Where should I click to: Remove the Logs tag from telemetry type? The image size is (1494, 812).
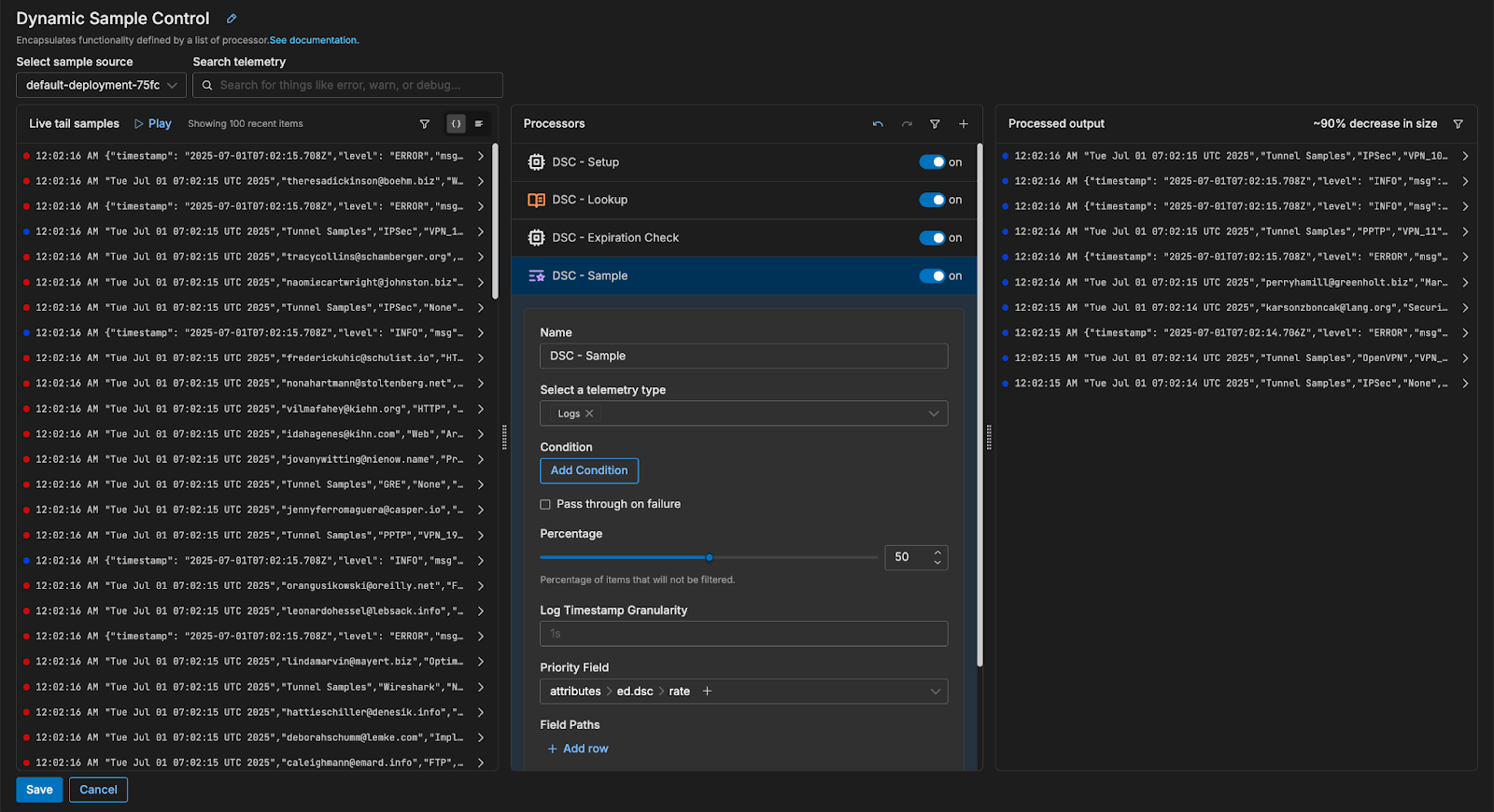(589, 413)
